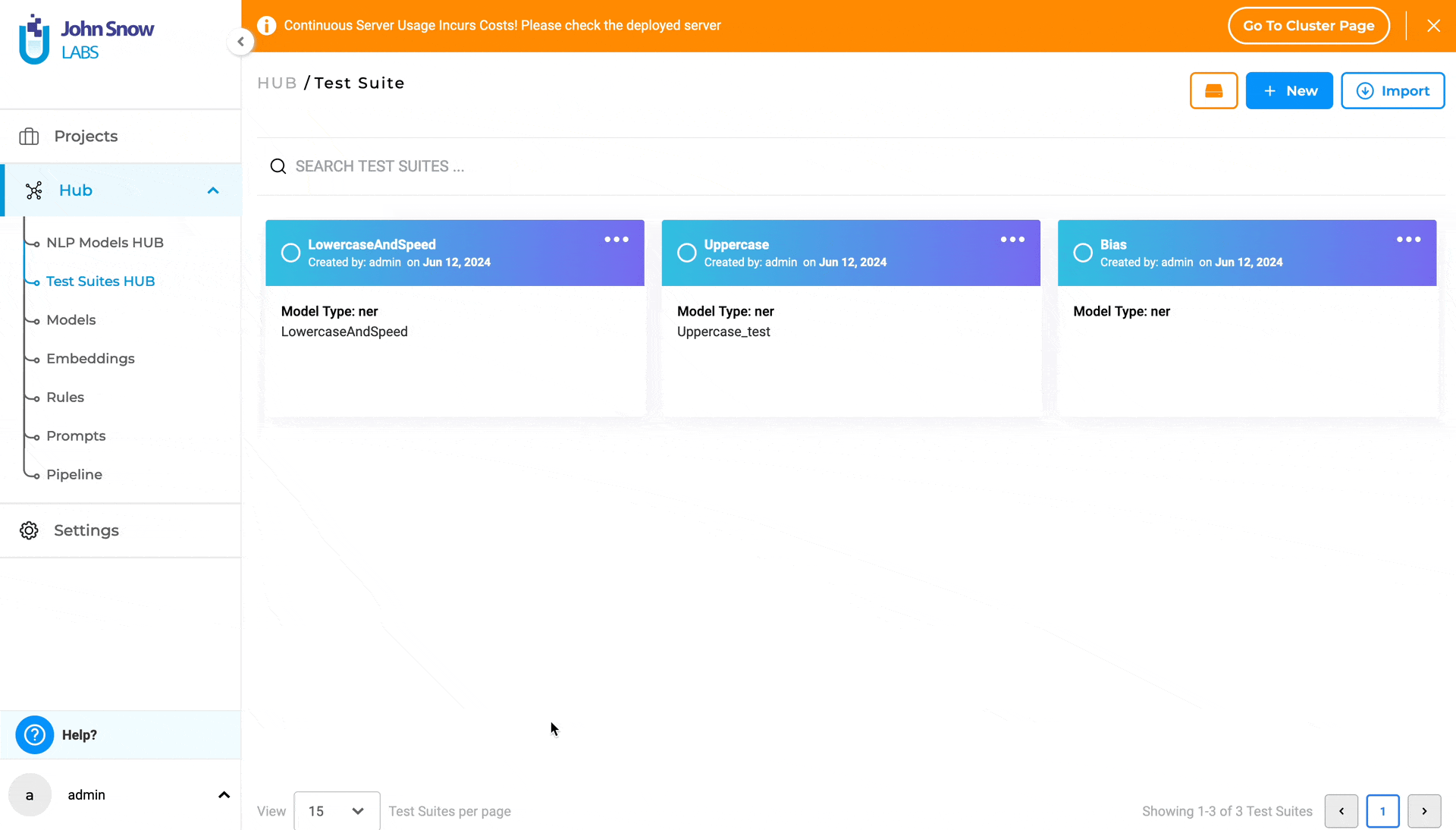1456x830 pixels.
Task: Toggle the Bias suite status circle
Action: [x=1083, y=252]
